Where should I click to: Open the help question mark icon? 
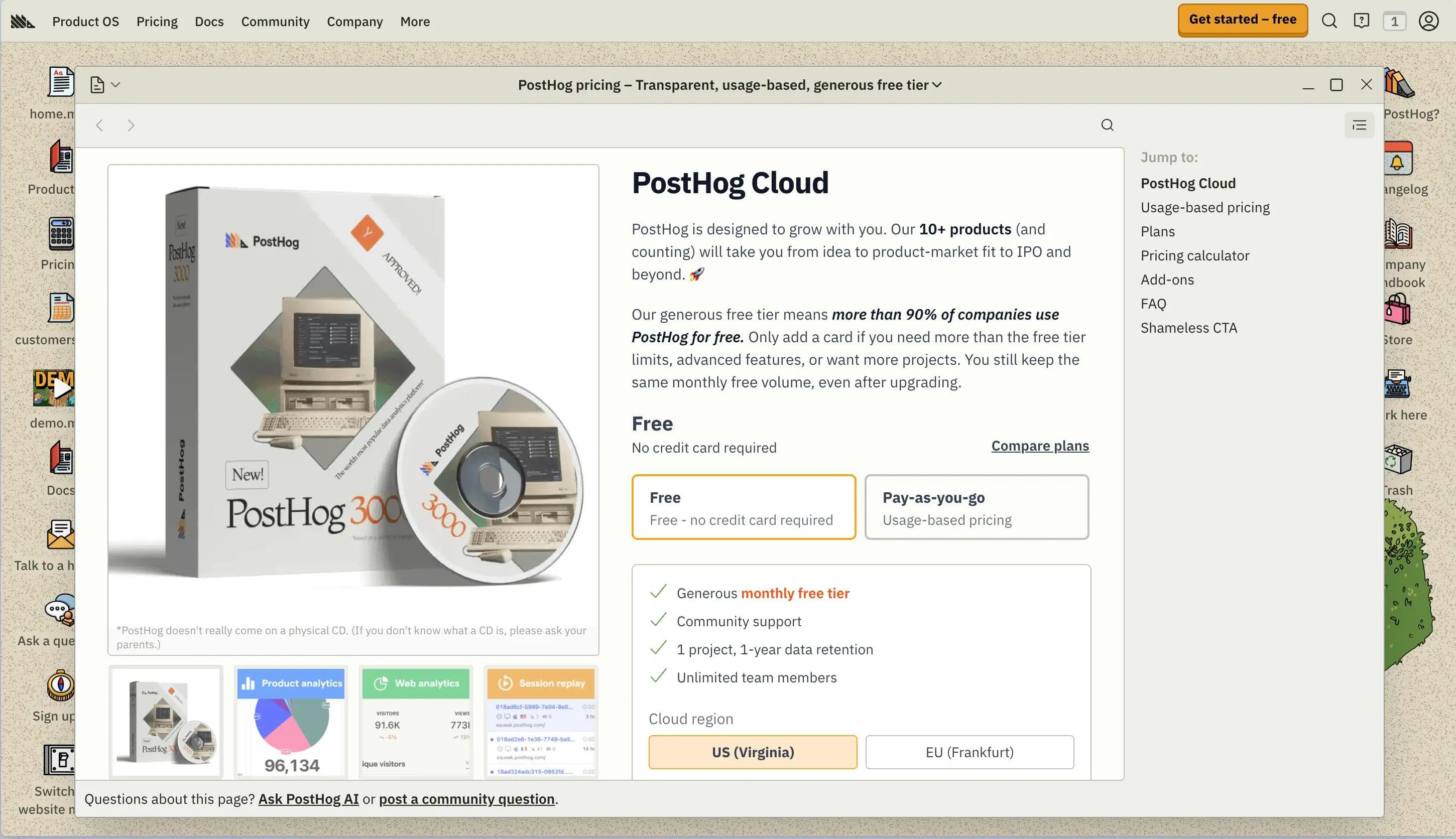point(1362,21)
